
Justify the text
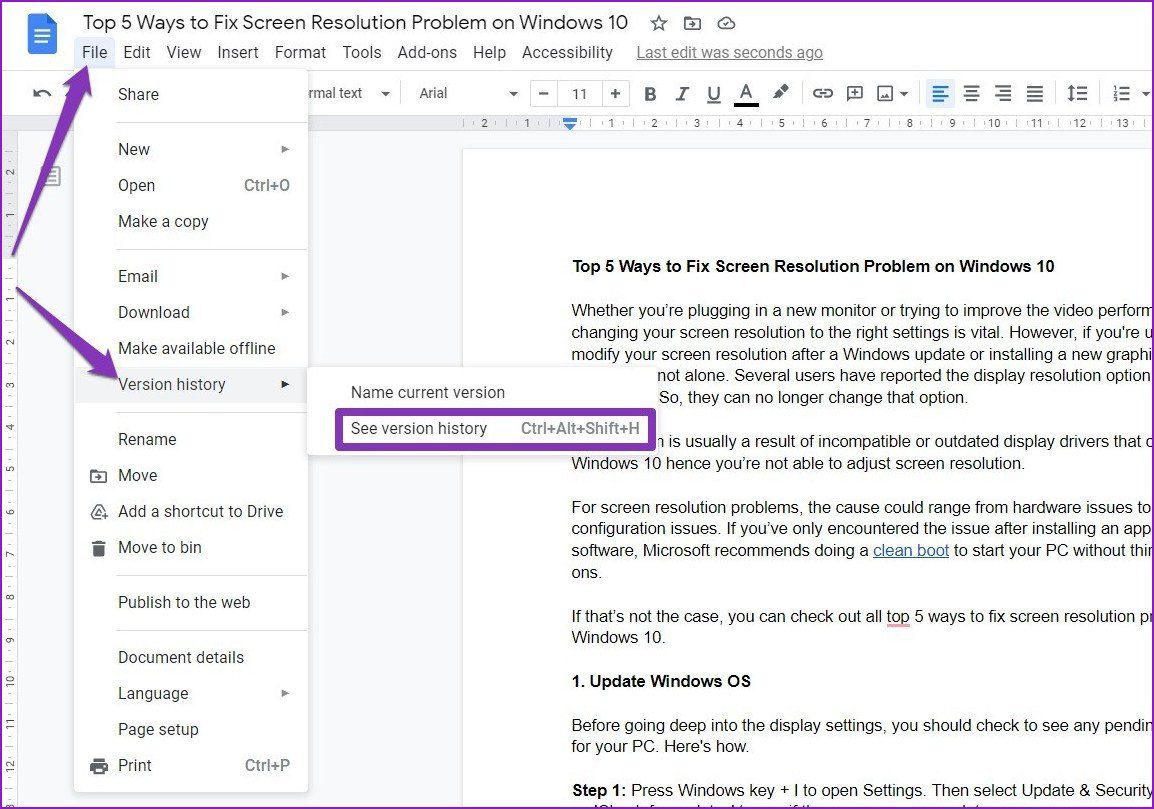pos(1035,93)
